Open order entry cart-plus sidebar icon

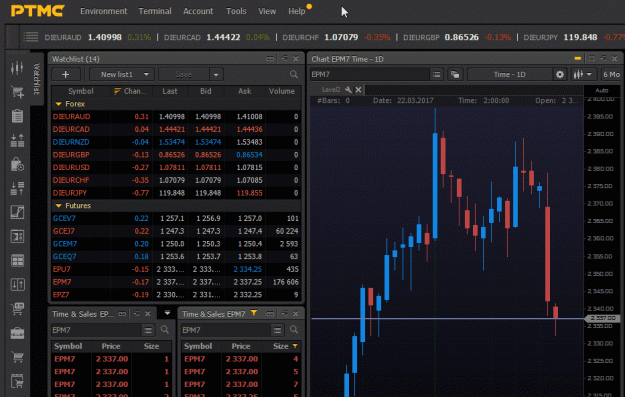click(17, 92)
